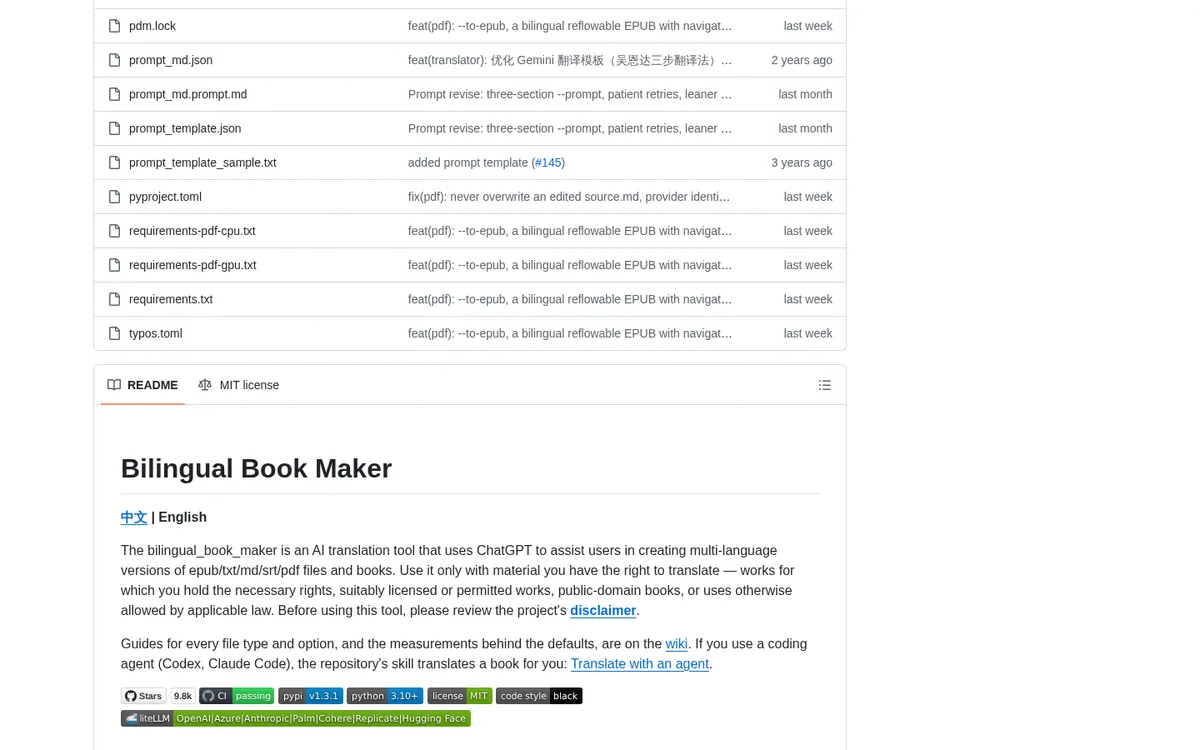The image size is (1200, 750).
Task: Open the prompt_md.prompt.md file
Action: [188, 94]
